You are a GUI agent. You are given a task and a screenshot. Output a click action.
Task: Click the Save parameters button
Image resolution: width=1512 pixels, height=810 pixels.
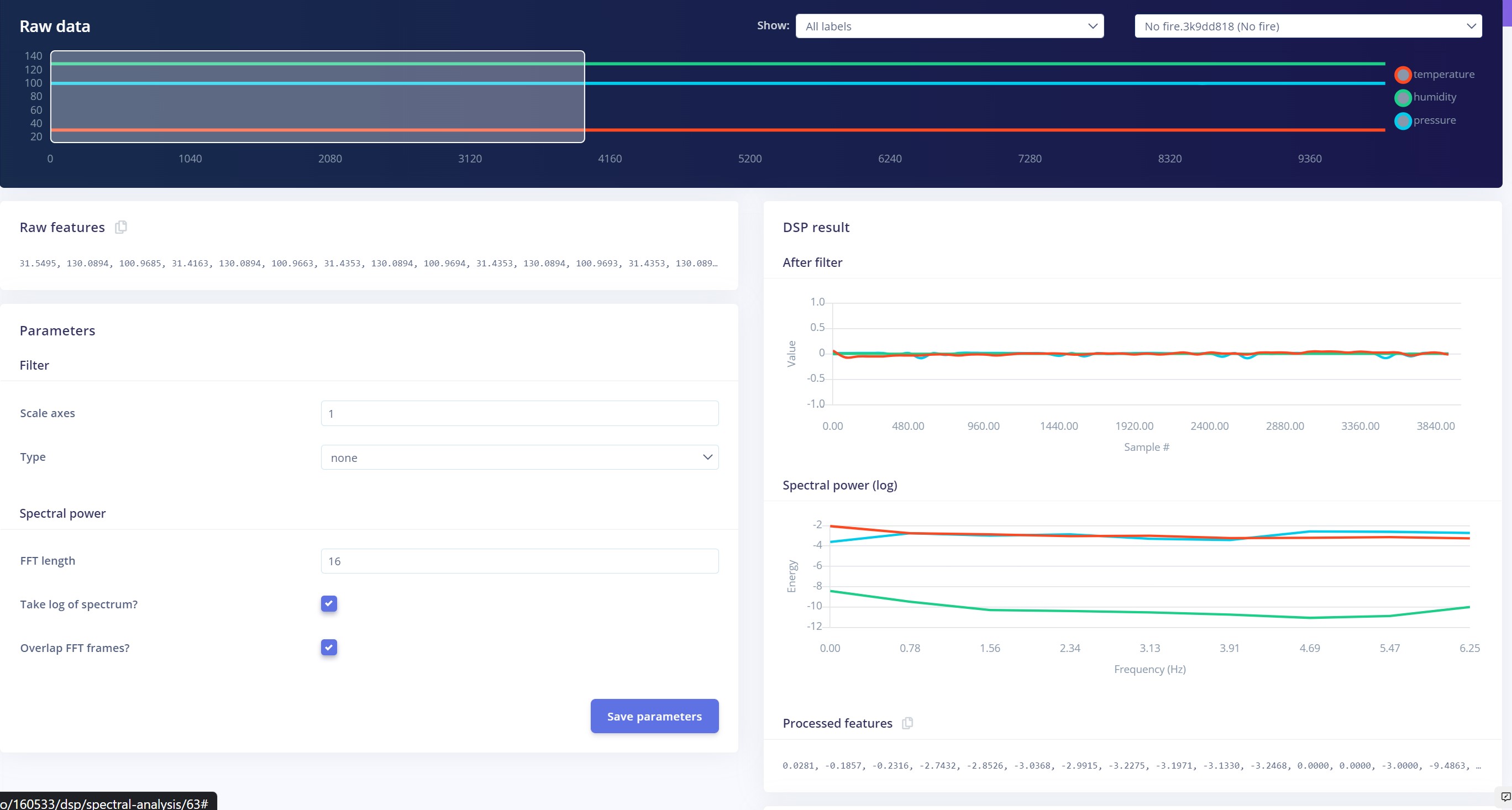[x=654, y=716]
